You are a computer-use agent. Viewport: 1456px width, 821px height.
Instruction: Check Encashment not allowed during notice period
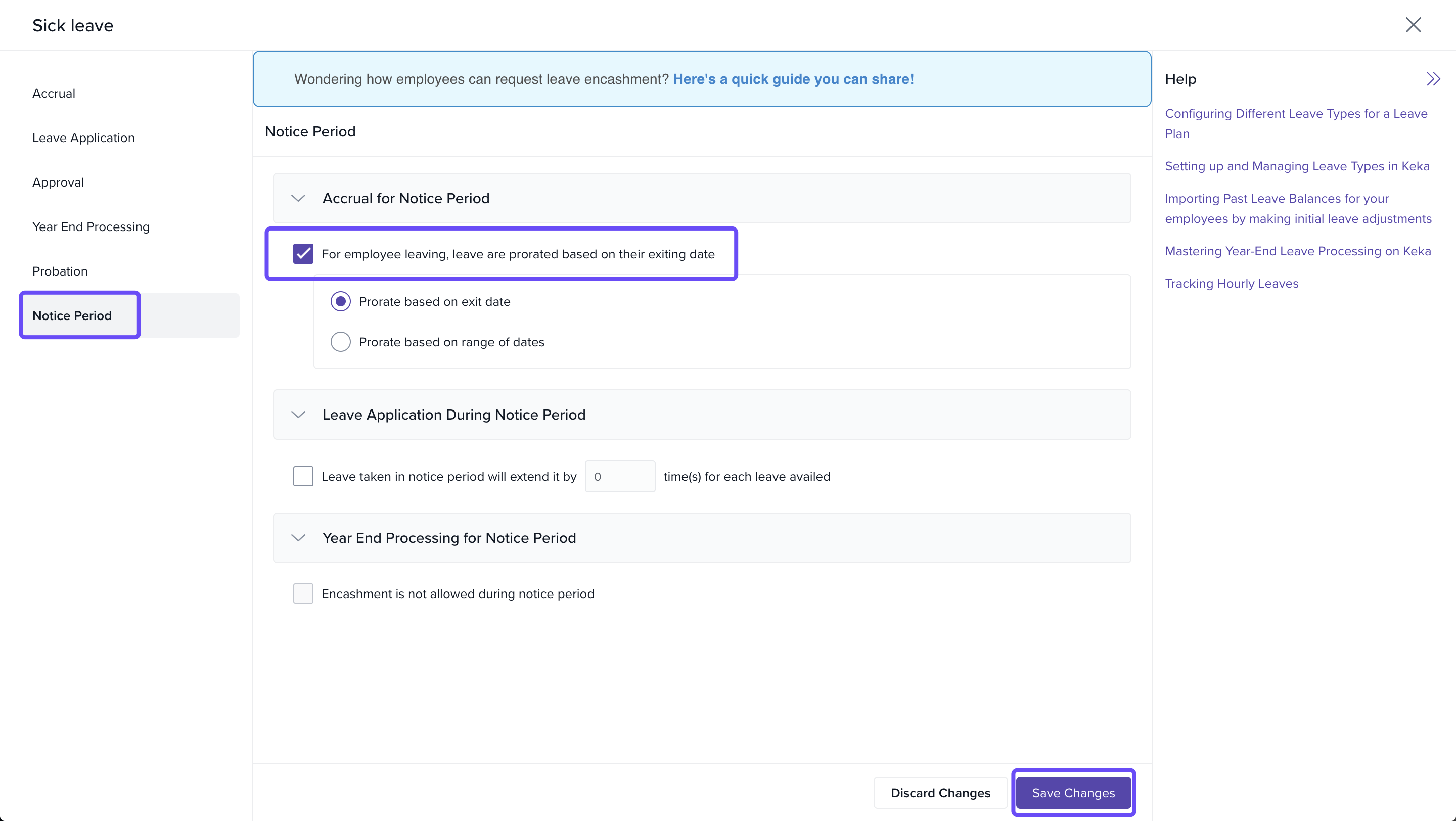pos(303,594)
